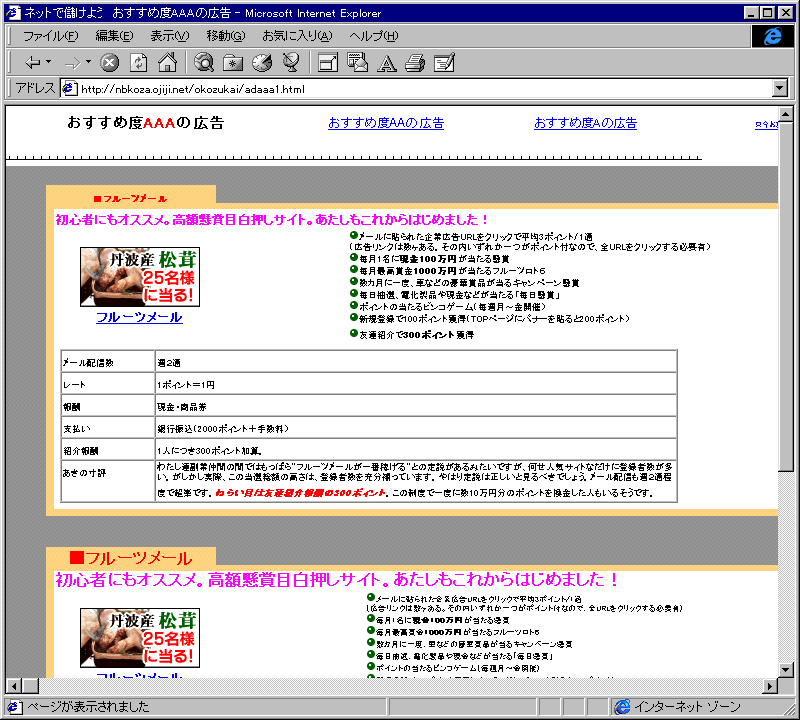Follow the おすすめ度AAの広告 link
The image size is (800, 720).
point(386,123)
